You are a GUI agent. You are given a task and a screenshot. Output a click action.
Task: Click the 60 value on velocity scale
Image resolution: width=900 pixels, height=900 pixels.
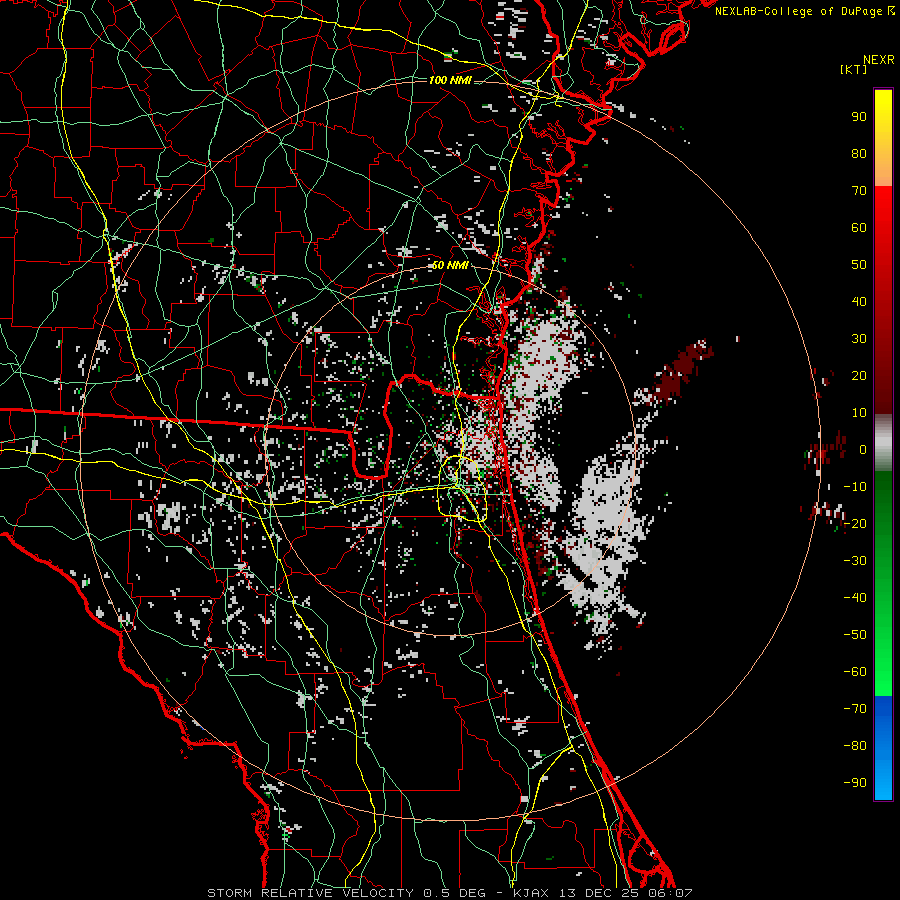pyautogui.click(x=859, y=228)
